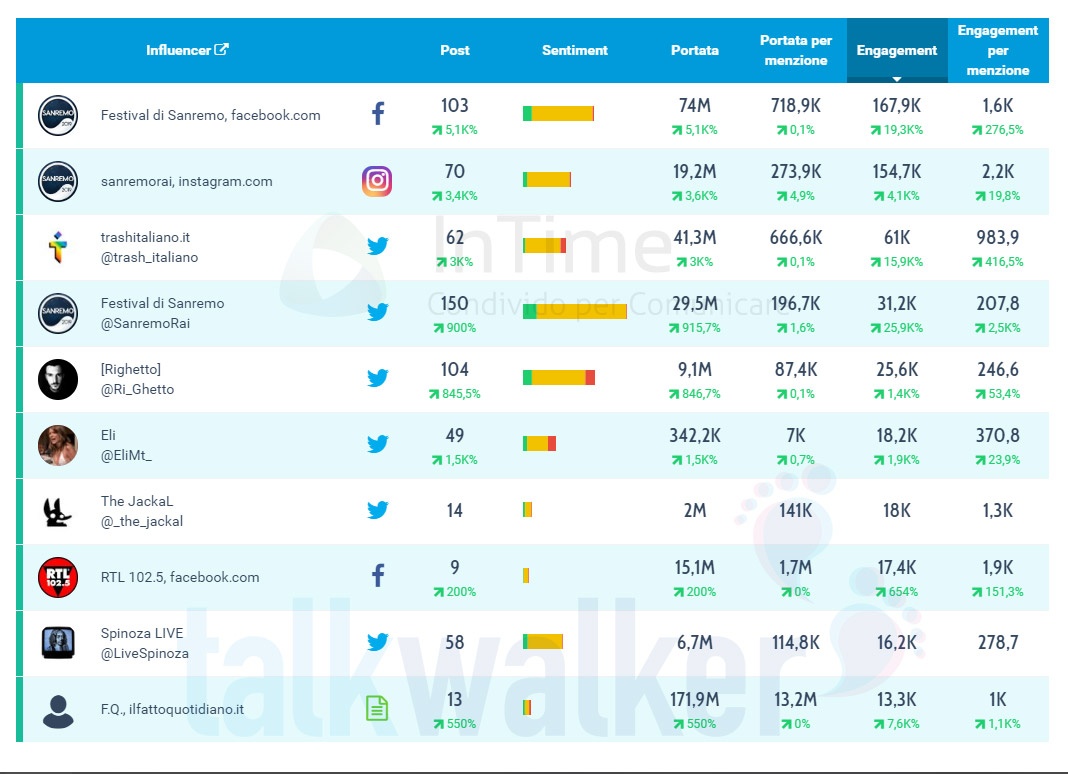This screenshot has width=1068, height=774.
Task: Open the trashitaliano.it avatar
Action: 58,247
